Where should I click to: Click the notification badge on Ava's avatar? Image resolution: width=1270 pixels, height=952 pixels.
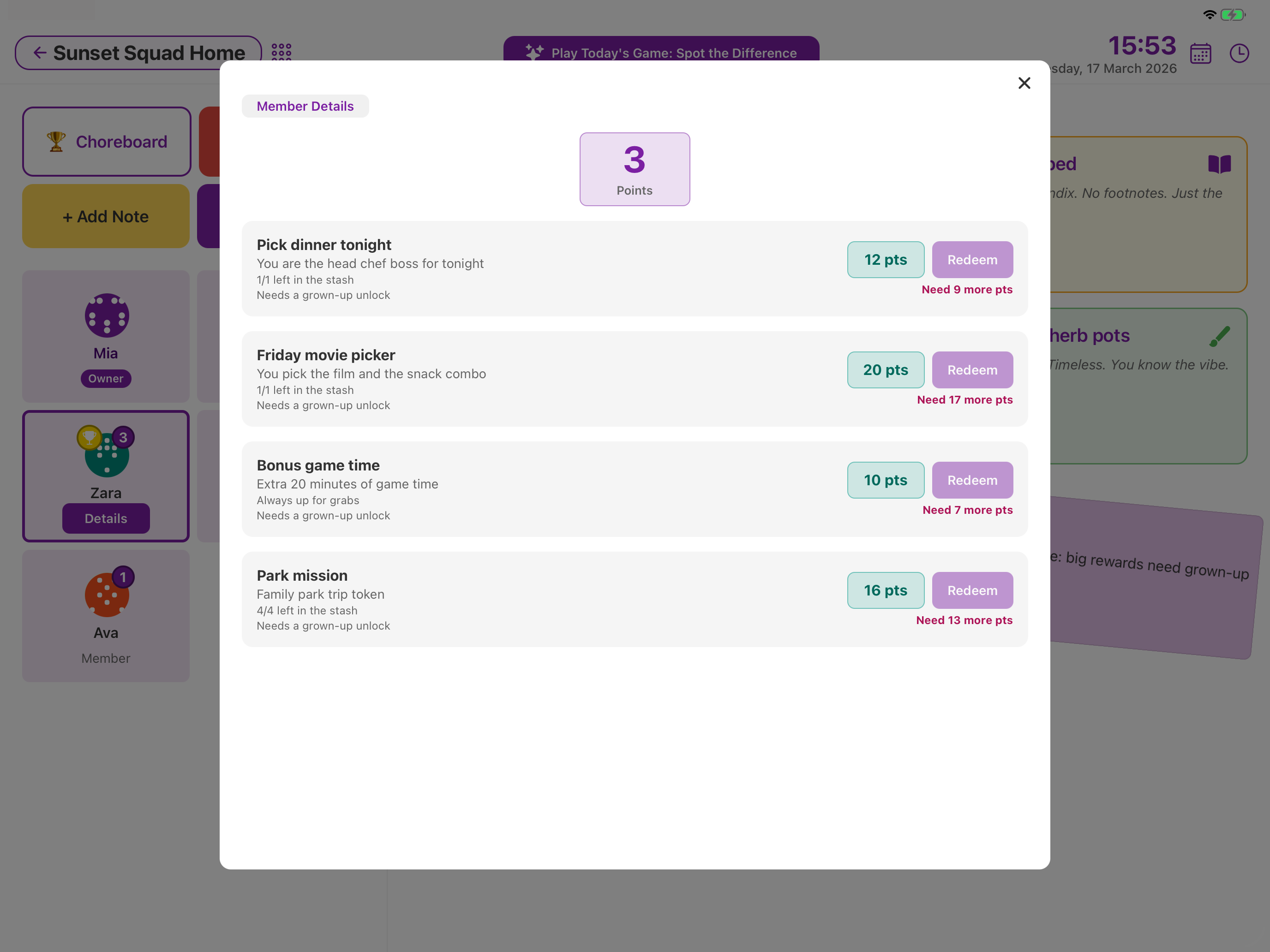pos(123,577)
